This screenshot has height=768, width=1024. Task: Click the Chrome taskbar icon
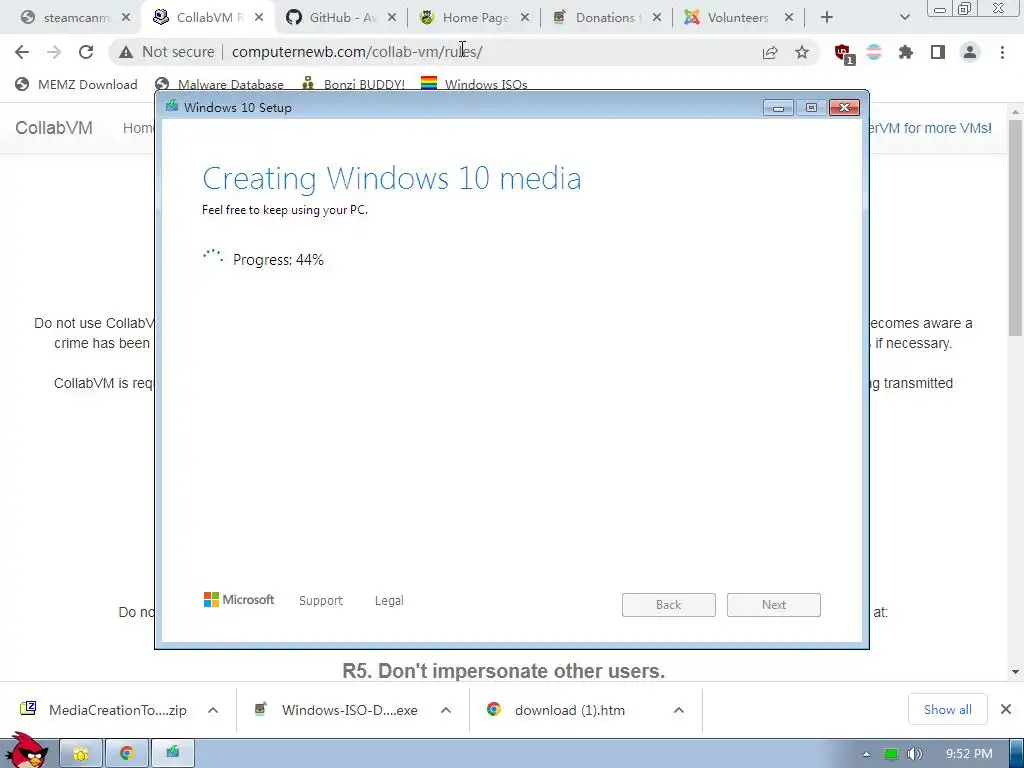point(127,754)
